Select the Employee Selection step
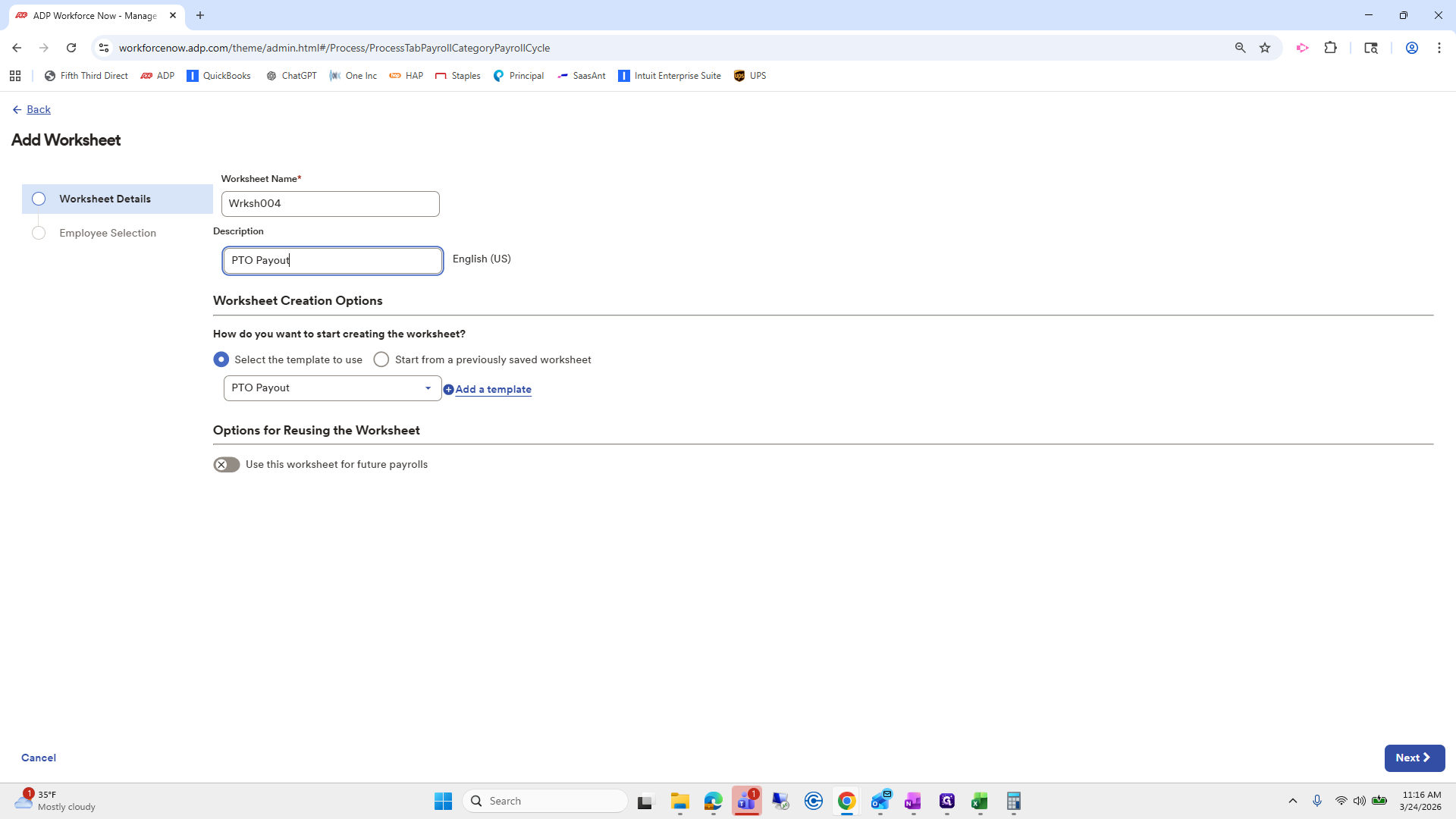Viewport: 1456px width, 819px height. [x=108, y=233]
